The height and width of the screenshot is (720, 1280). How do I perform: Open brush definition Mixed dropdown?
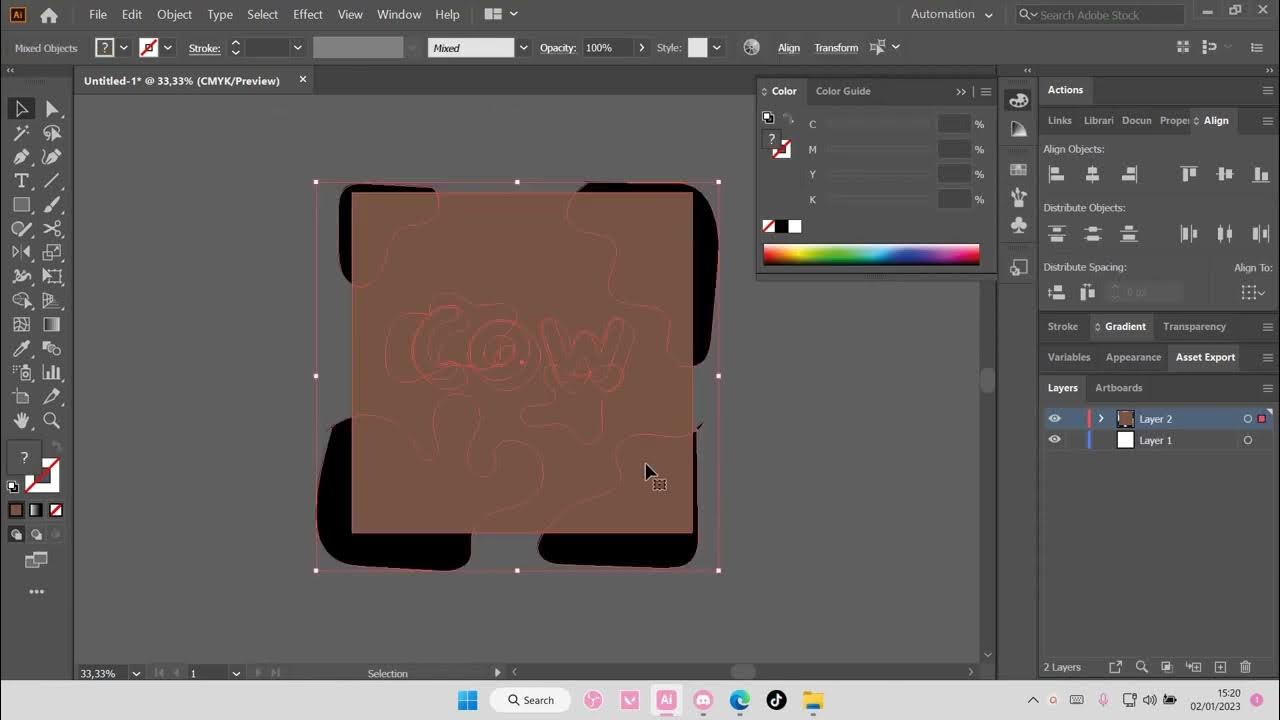[522, 48]
